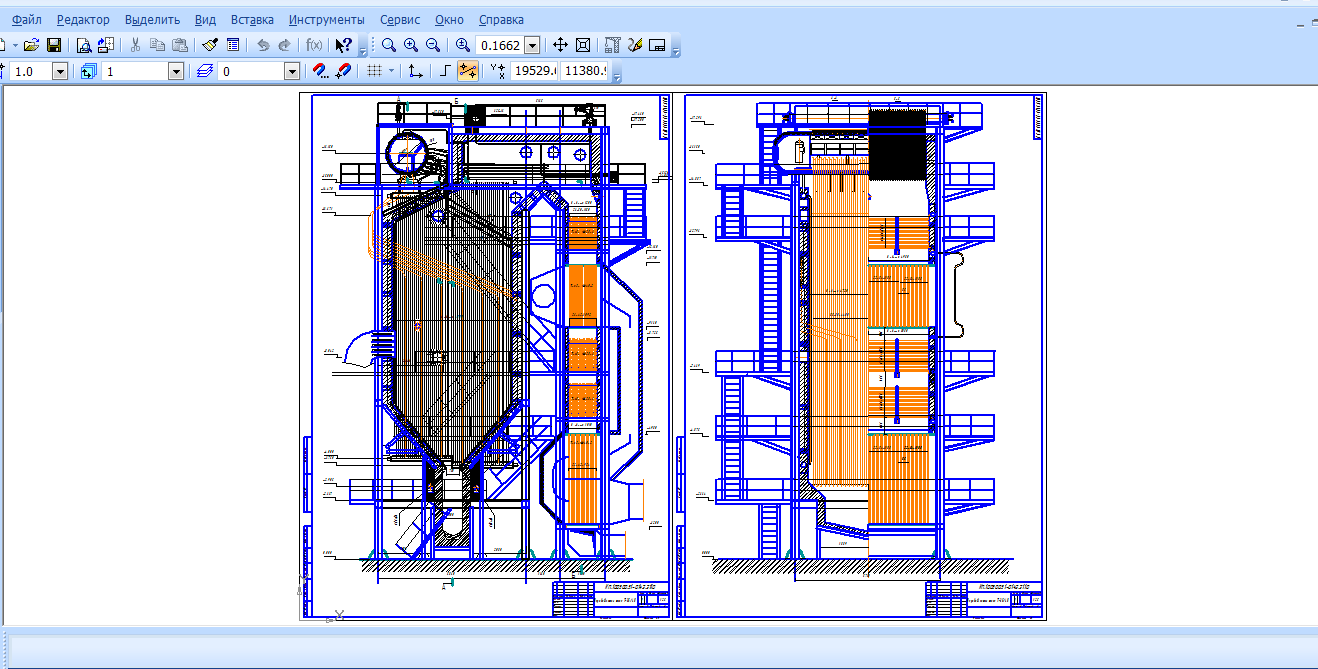This screenshot has height=669, width=1318.
Task: Save the document with the floppy disk icon
Action: click(x=54, y=45)
